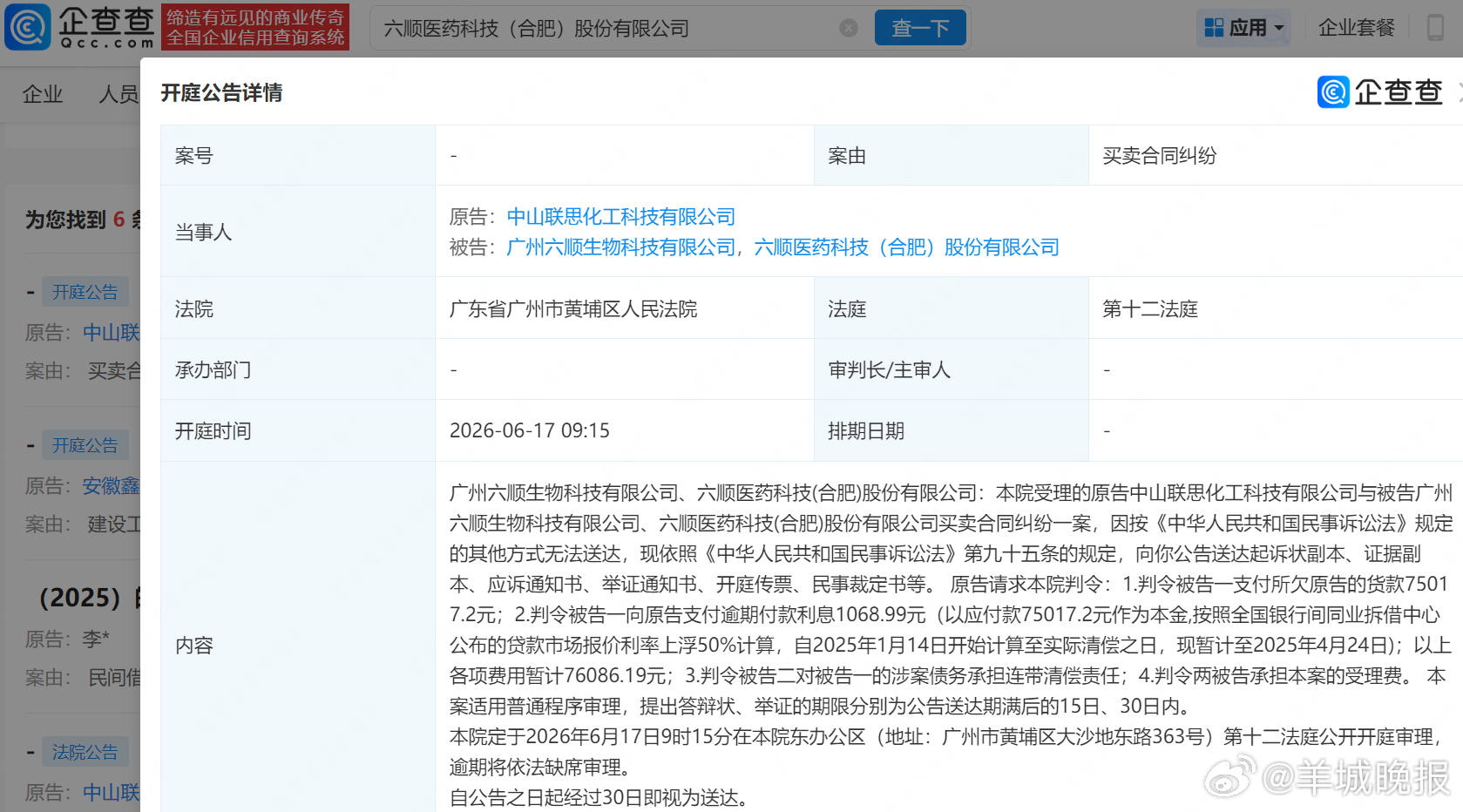Switch to the 人员 tab

[x=119, y=94]
